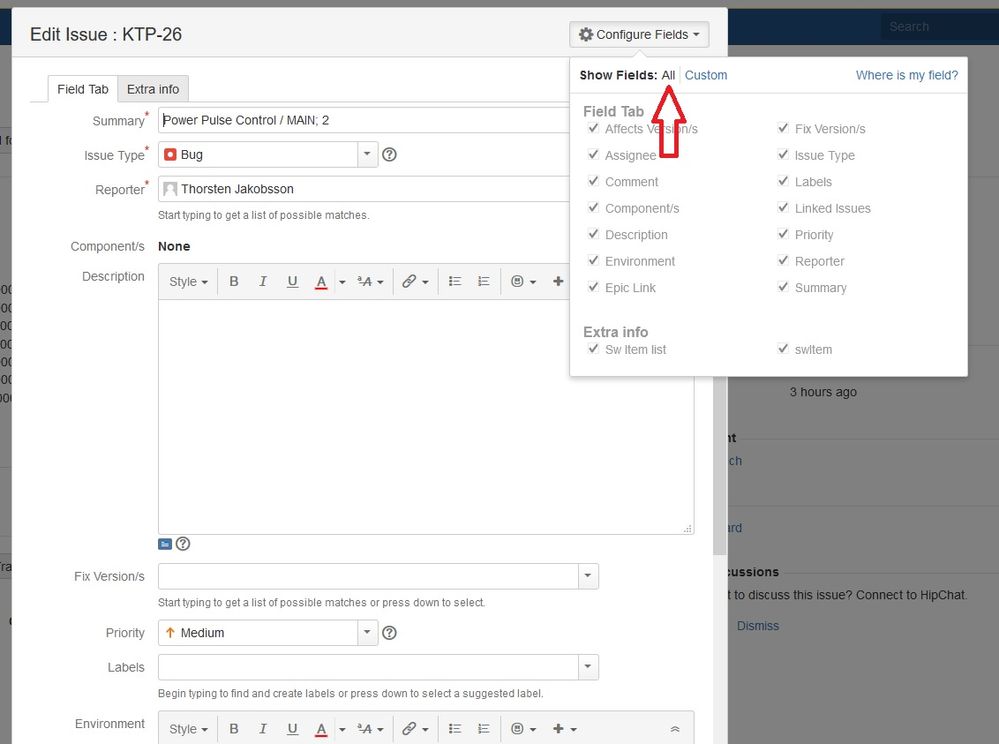Screen dimensions: 999x744
Task: Click link icon in Environment toolbar
Action: point(409,729)
